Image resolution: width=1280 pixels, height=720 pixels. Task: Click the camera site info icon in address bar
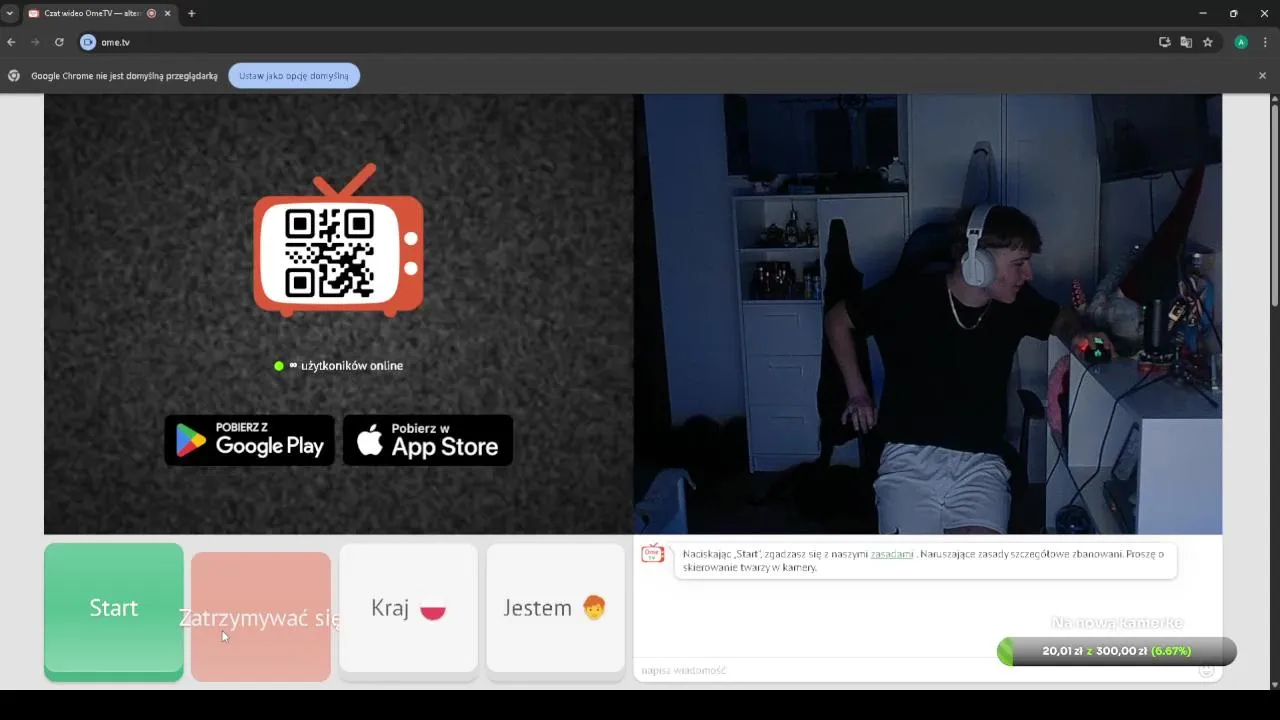pos(88,42)
